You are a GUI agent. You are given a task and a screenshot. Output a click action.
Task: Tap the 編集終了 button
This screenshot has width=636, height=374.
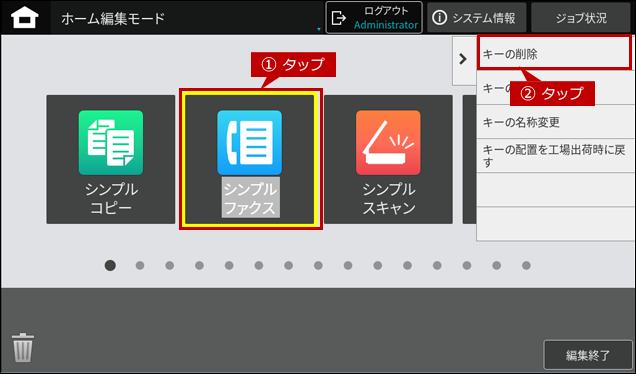[587, 355]
